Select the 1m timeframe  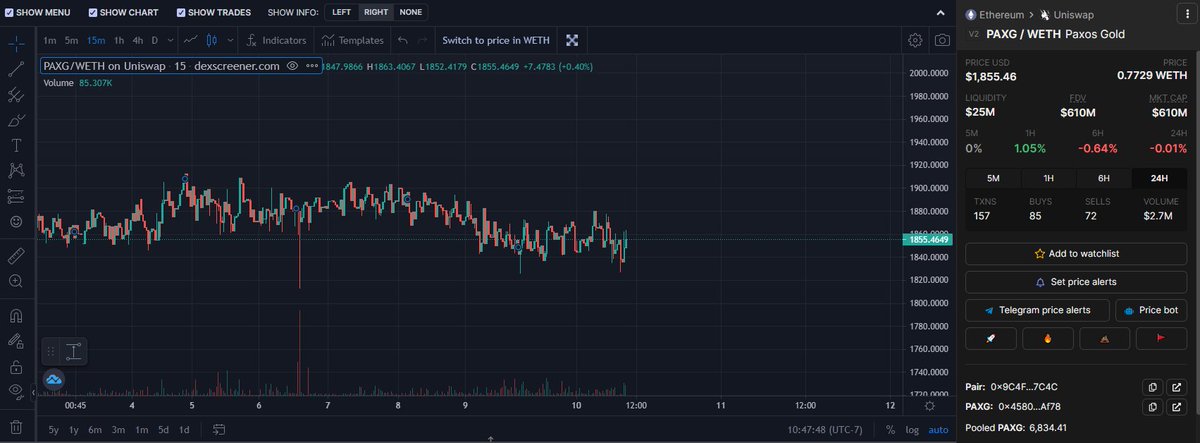pyautogui.click(x=50, y=40)
